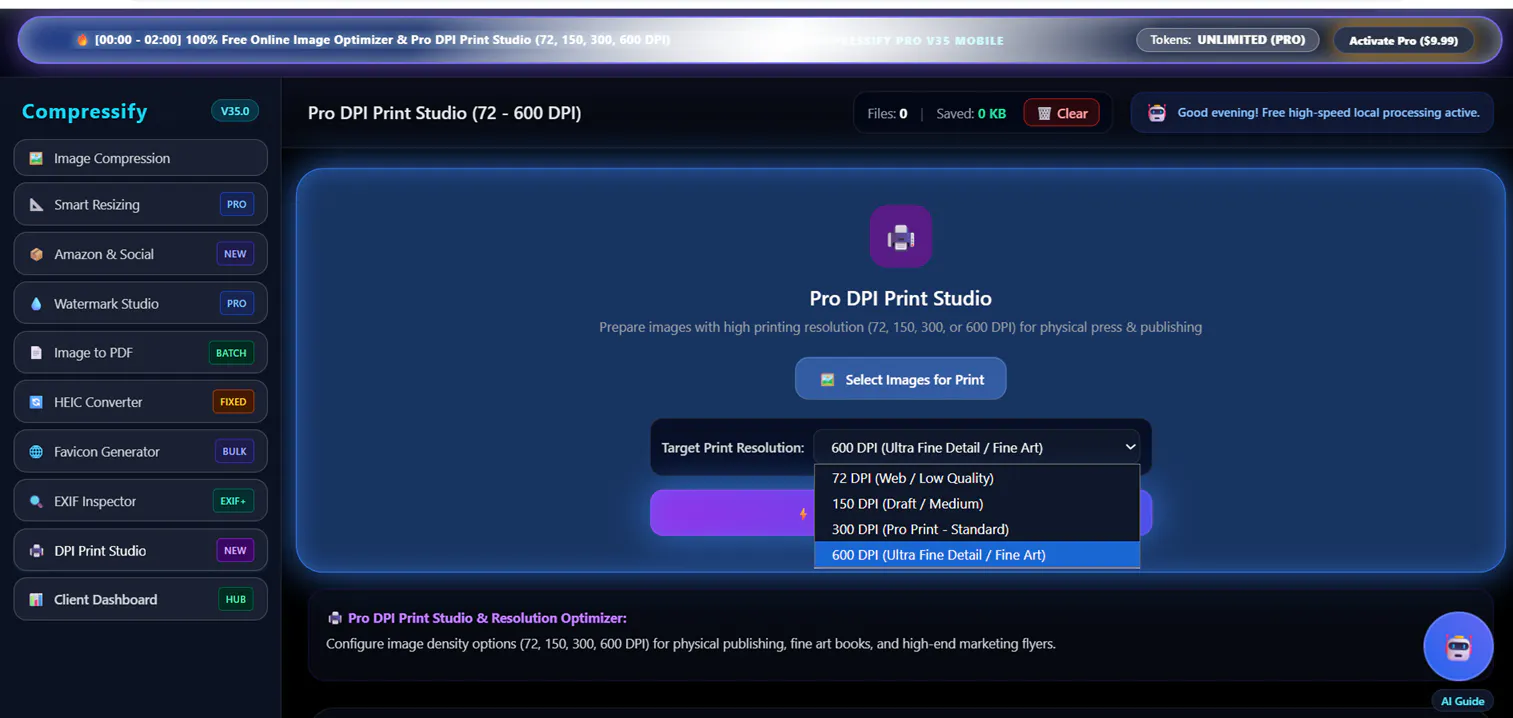Screen dimensions: 1513x718
Task: Open the AI Guide robot chat bubble
Action: coord(1458,647)
